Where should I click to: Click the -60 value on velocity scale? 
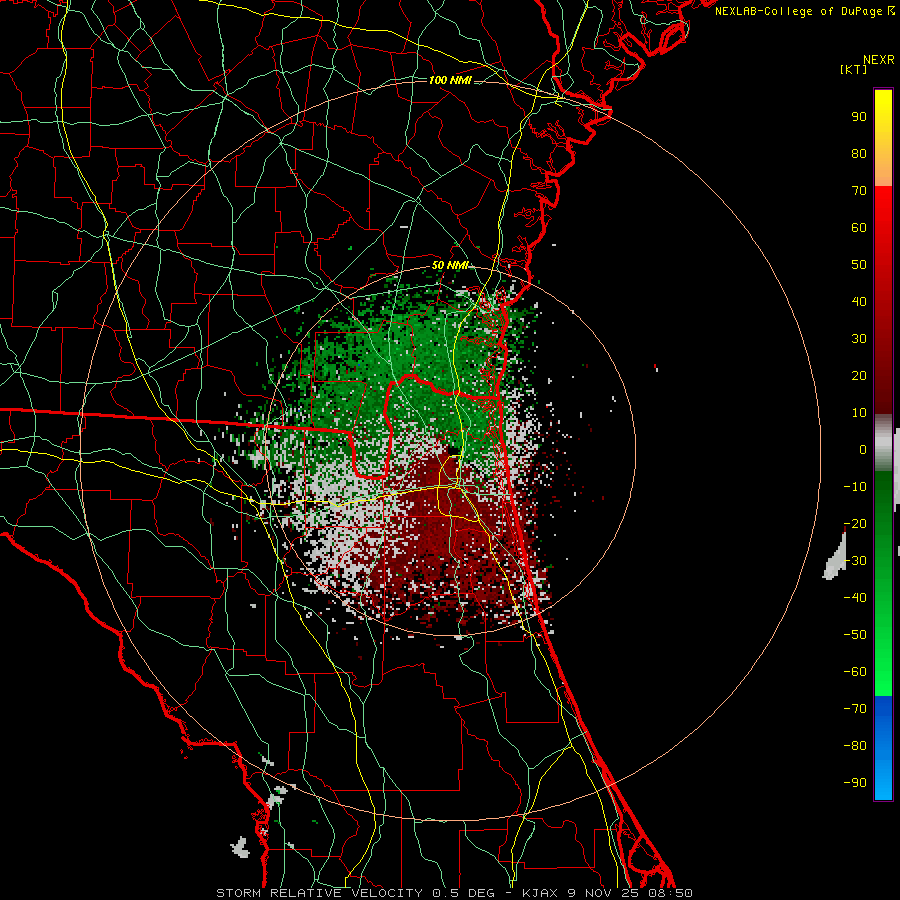855,672
